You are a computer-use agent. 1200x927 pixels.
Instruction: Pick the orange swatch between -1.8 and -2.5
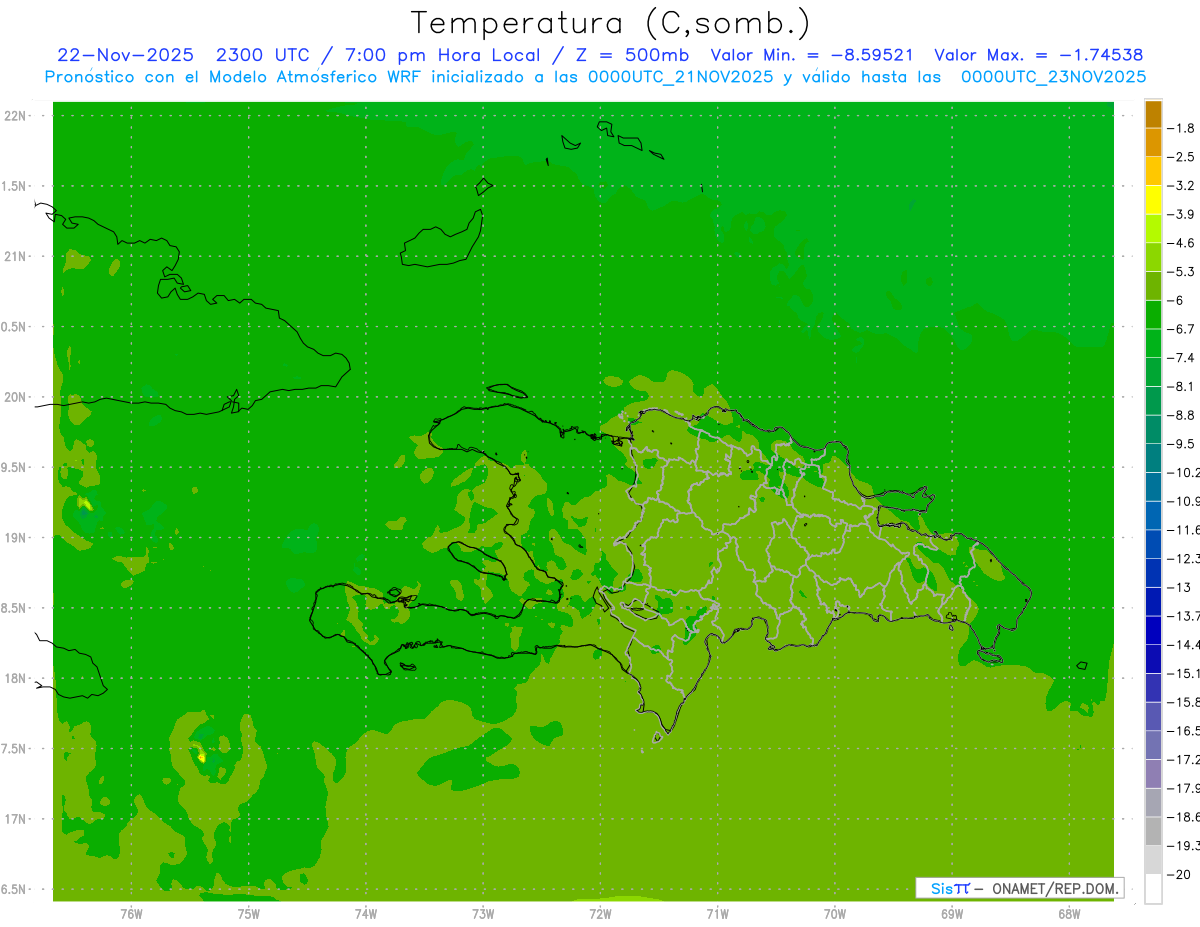tap(1153, 143)
